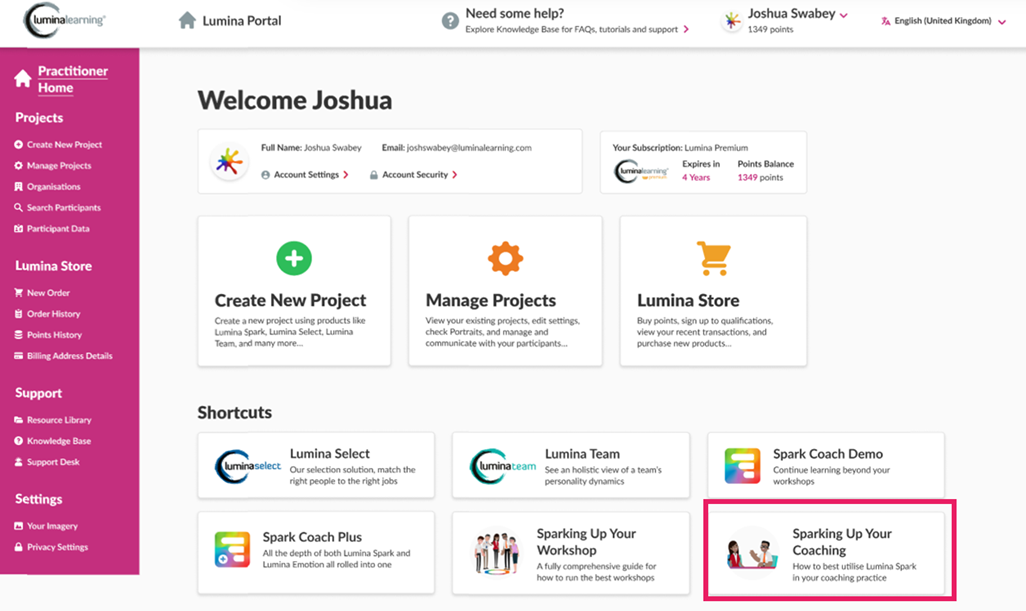Click the Points History coins icon

(18, 334)
